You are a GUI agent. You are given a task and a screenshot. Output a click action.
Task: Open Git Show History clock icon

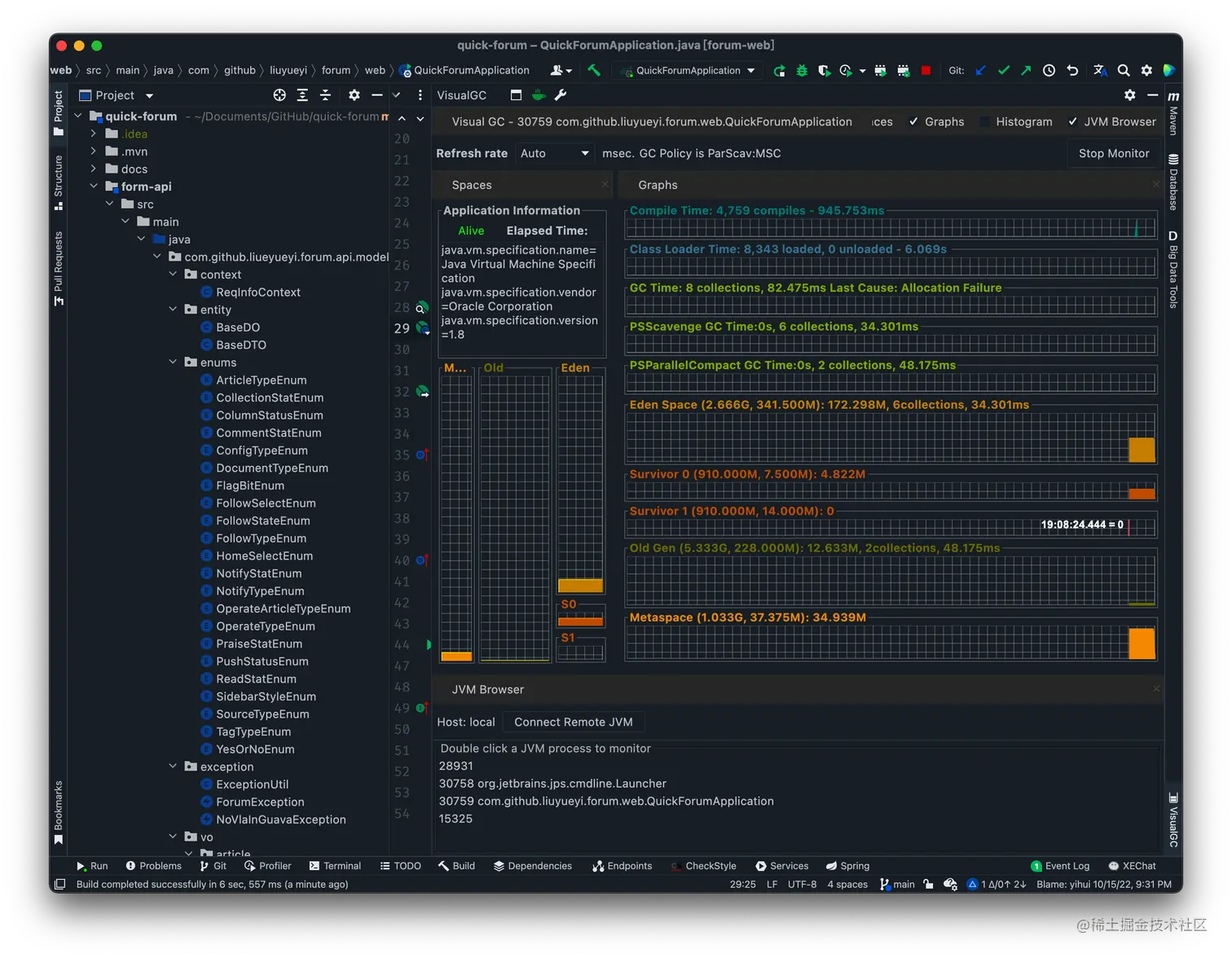(1049, 71)
